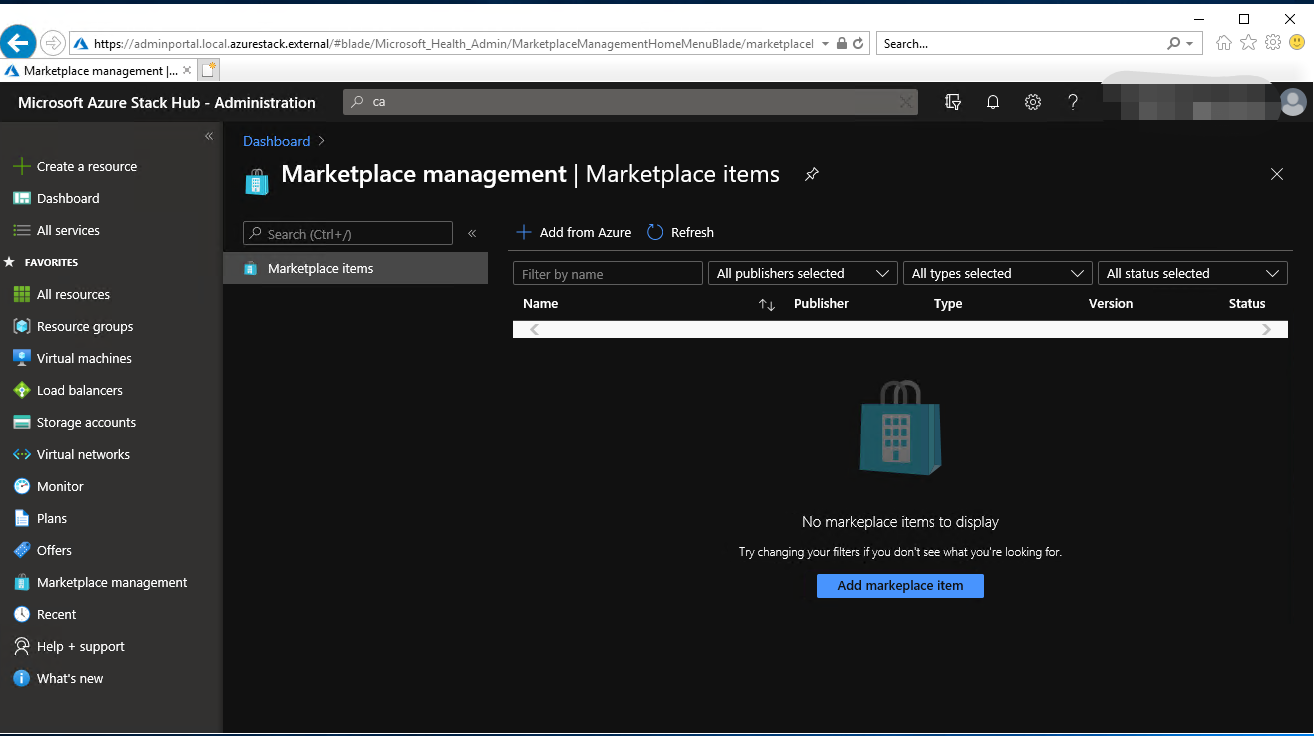Image resolution: width=1314 pixels, height=736 pixels.
Task: Open portal Settings gear icon
Action: coord(1033,102)
